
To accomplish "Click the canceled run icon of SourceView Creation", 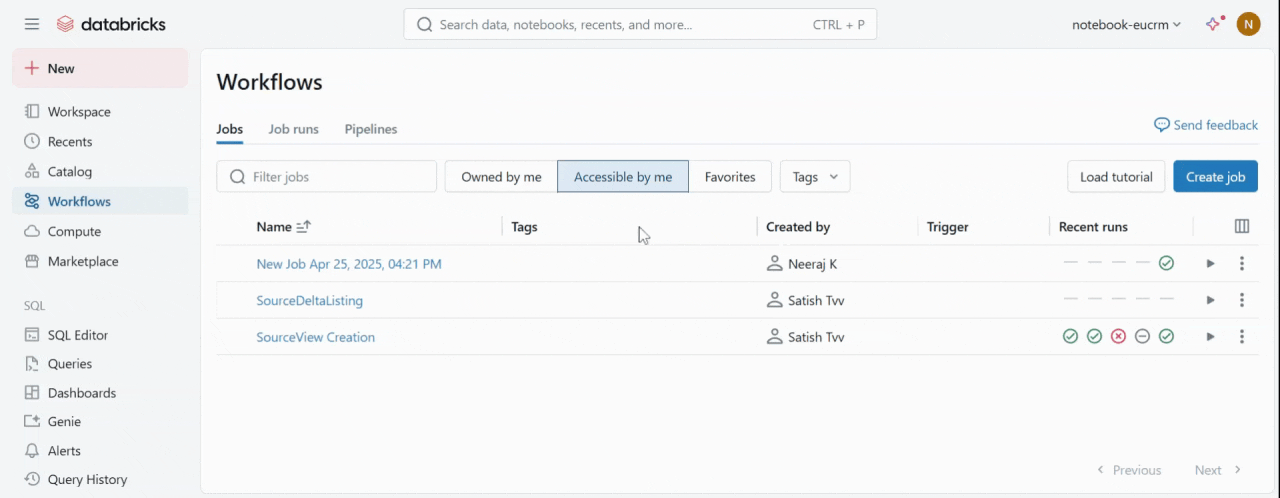I will coord(1142,336).
